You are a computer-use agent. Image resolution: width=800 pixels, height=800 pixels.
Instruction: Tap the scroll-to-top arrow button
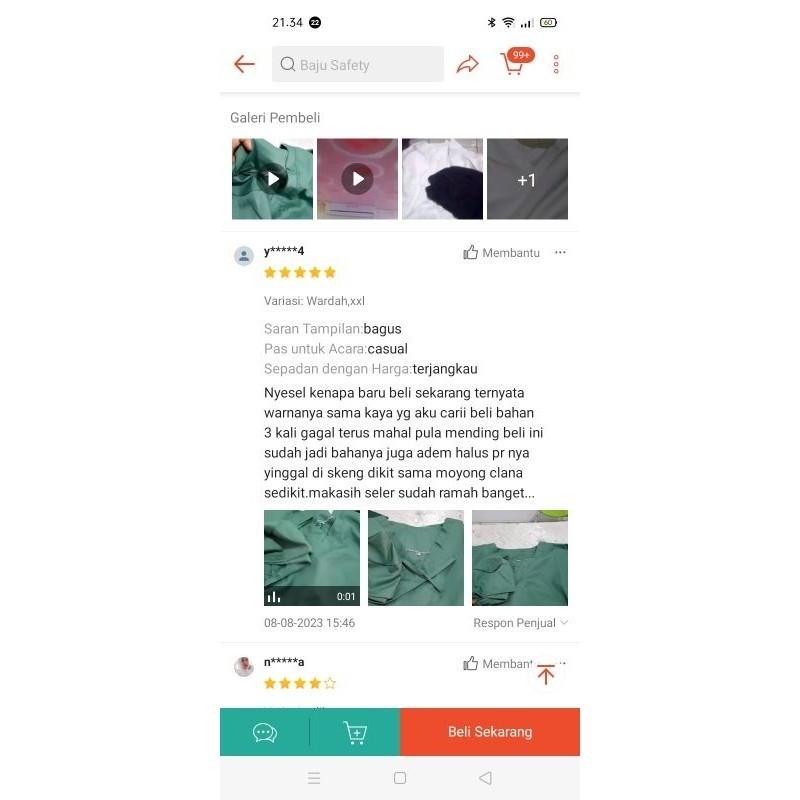coord(546,674)
